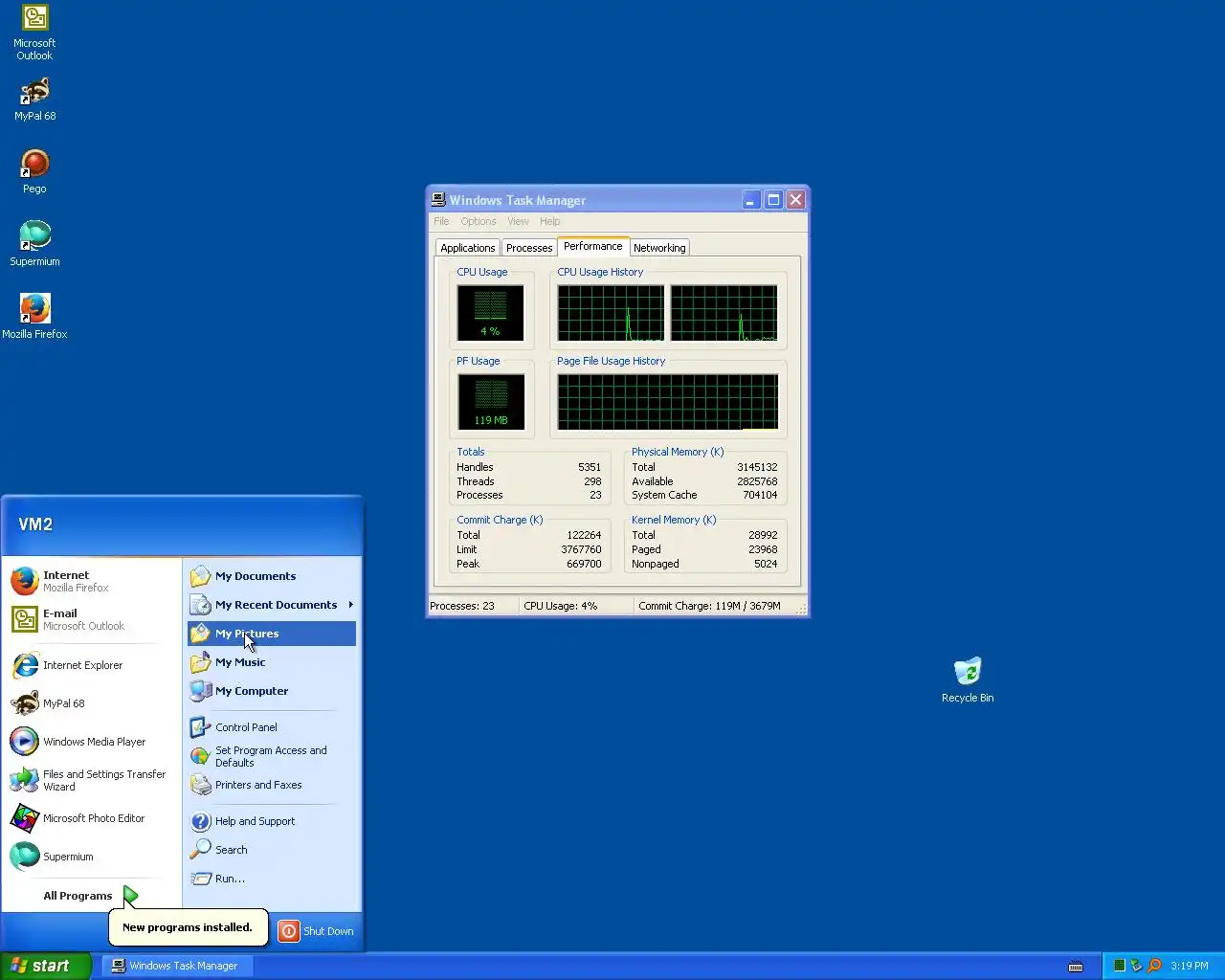Click Windows Task Manager taskbar button

tap(177, 966)
